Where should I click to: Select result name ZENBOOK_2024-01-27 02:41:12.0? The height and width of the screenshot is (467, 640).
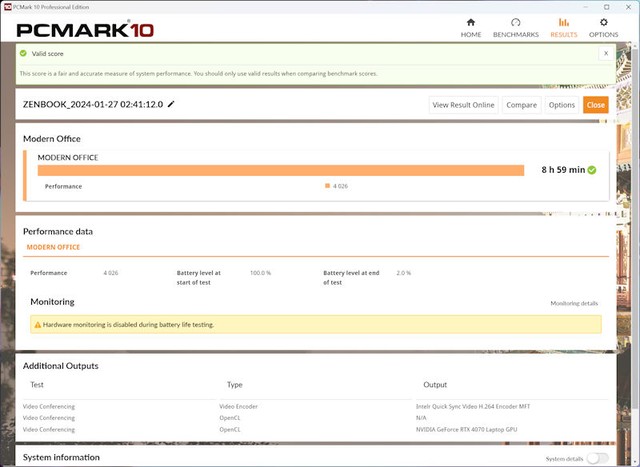(93, 104)
